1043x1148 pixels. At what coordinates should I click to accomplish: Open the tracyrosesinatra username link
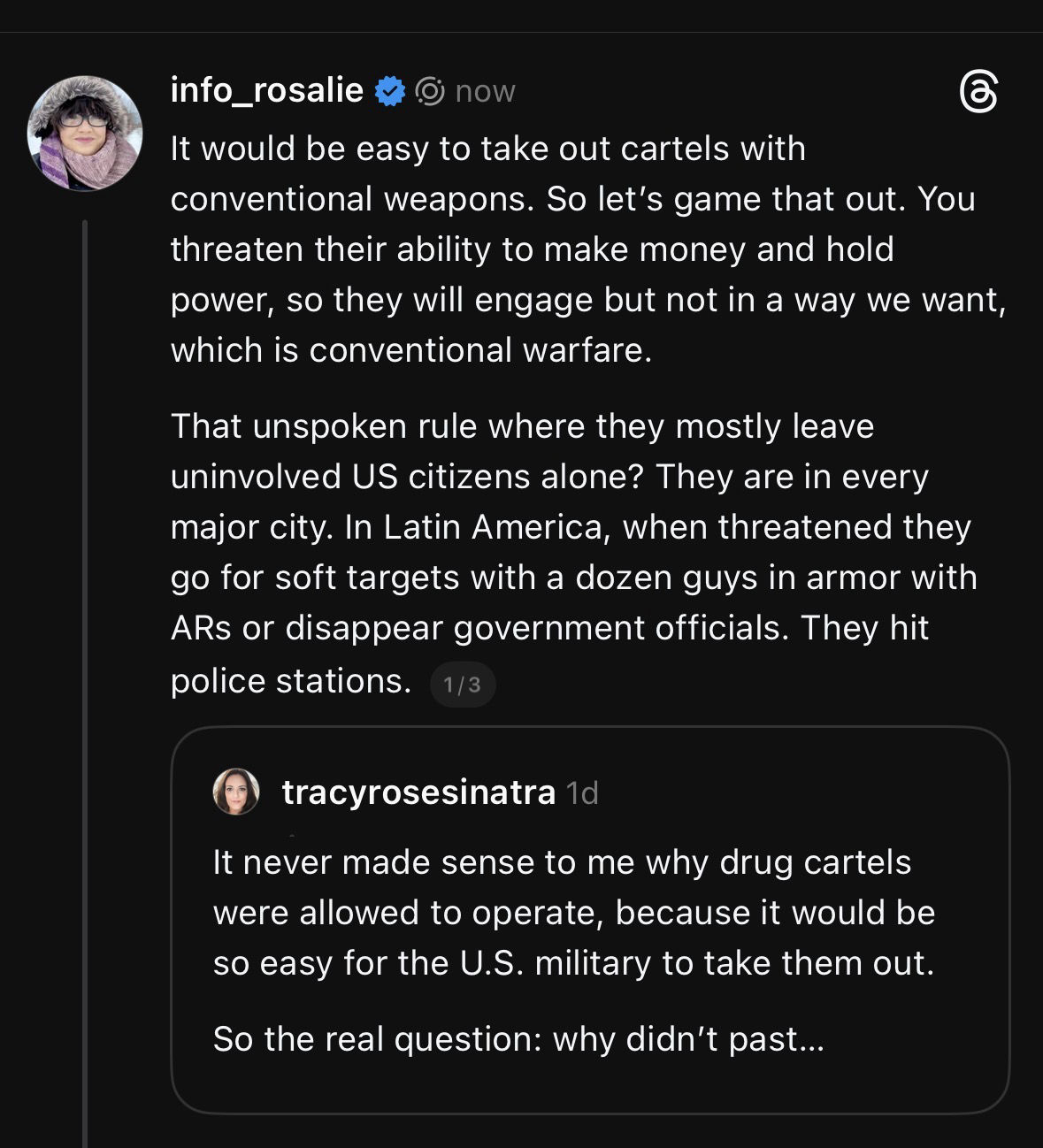pyautogui.click(x=418, y=792)
